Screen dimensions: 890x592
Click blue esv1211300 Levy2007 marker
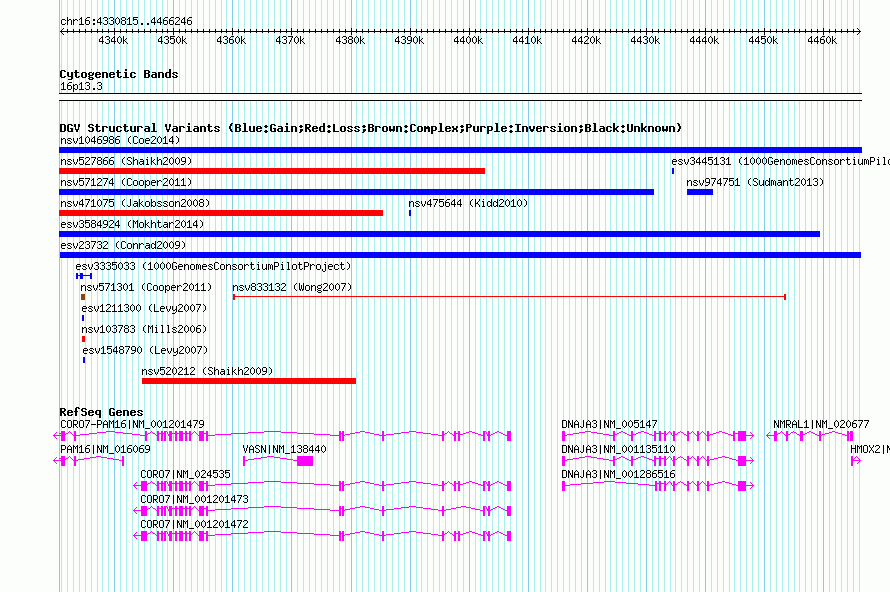(x=83, y=318)
